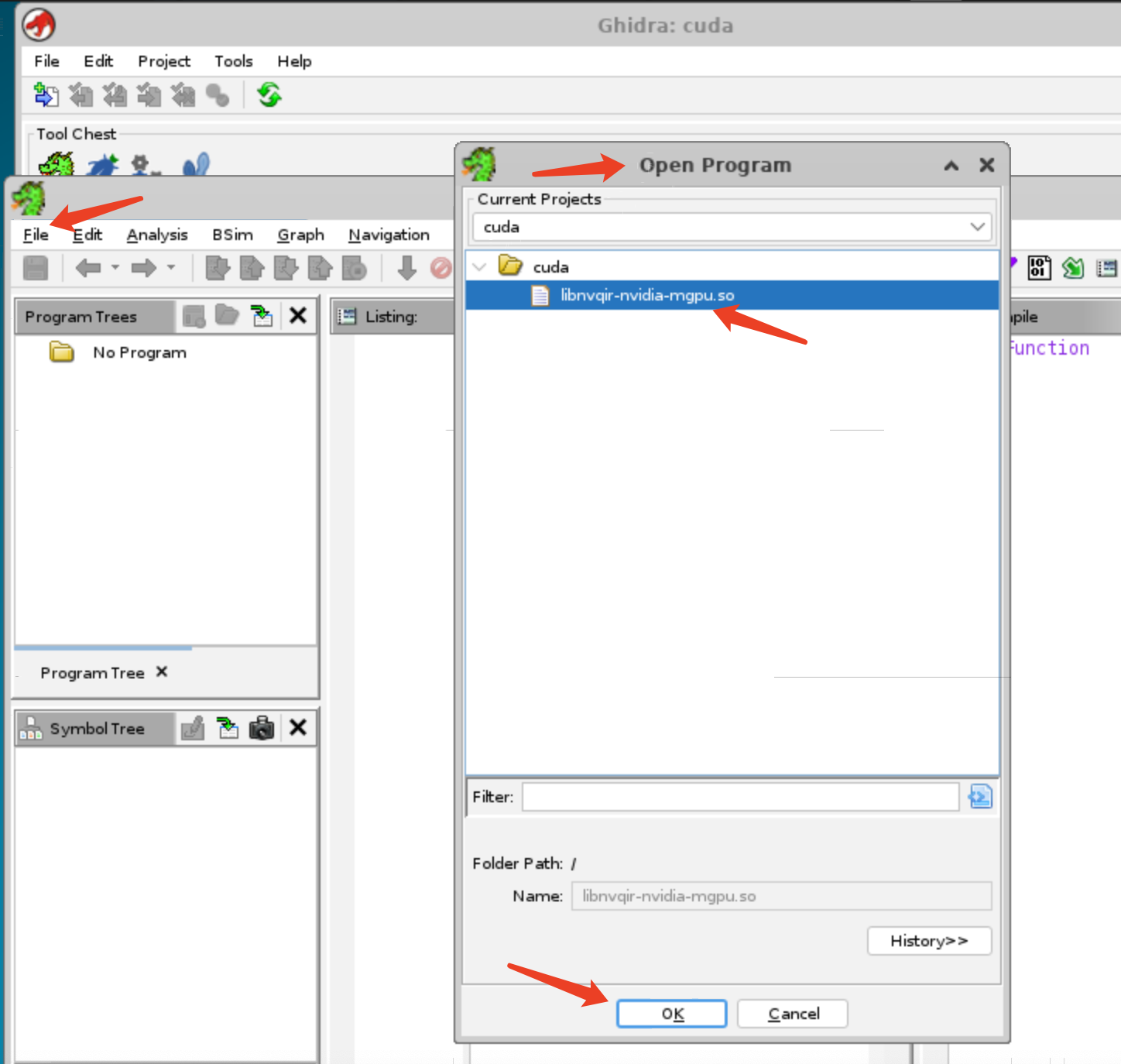This screenshot has height=1064, width=1121.
Task: Click the Symbol Tree header hierarchy icon
Action: pyautogui.click(x=30, y=728)
